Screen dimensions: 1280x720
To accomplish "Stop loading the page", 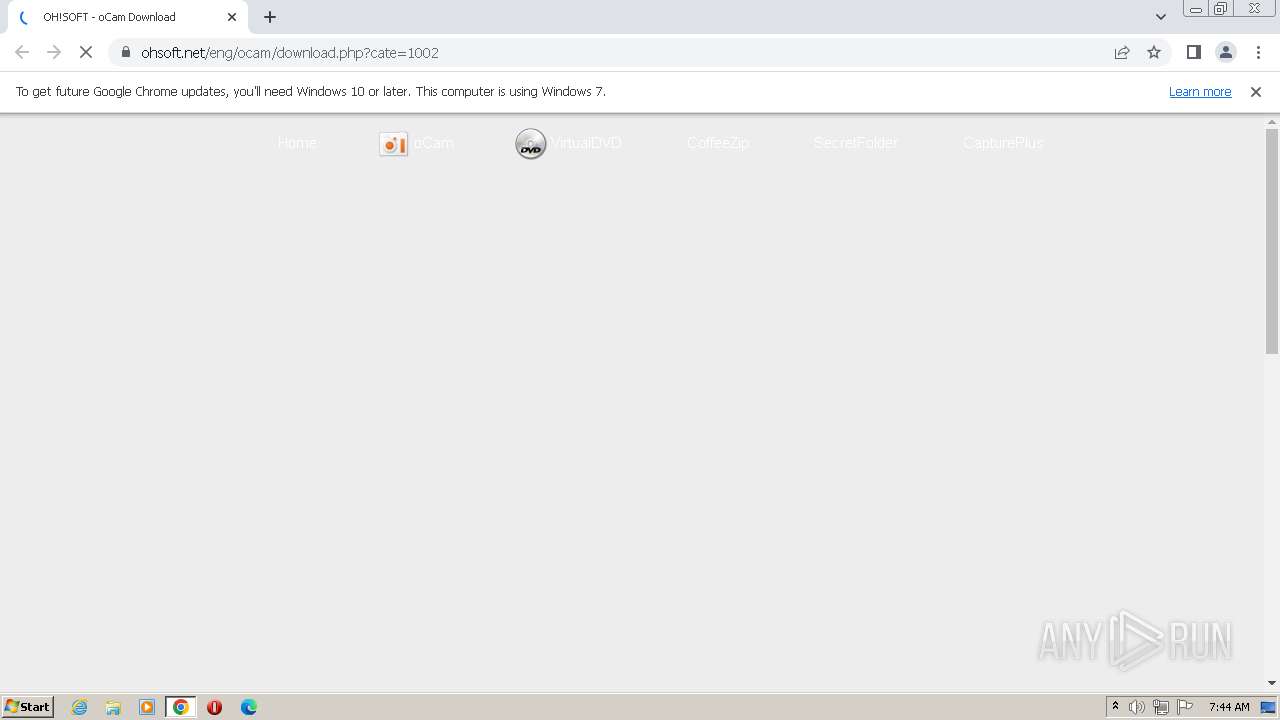I will tap(86, 53).
